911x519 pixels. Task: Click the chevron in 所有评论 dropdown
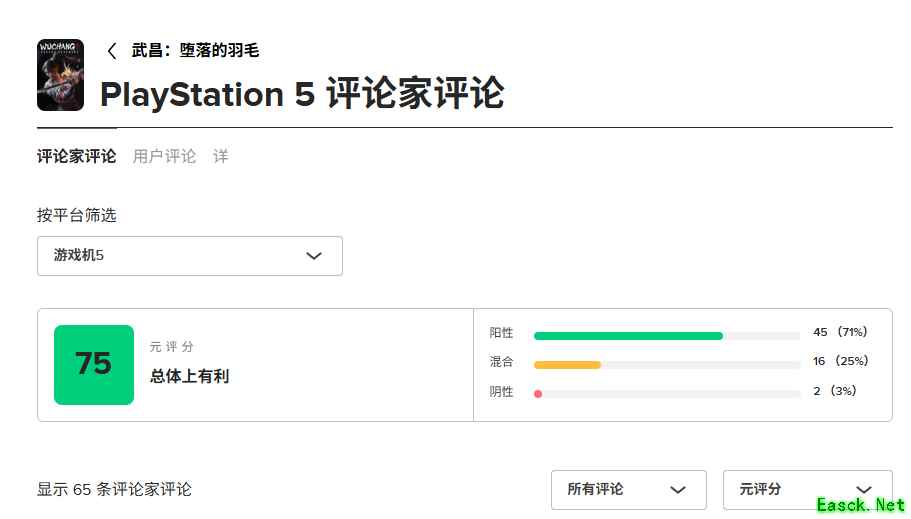678,490
